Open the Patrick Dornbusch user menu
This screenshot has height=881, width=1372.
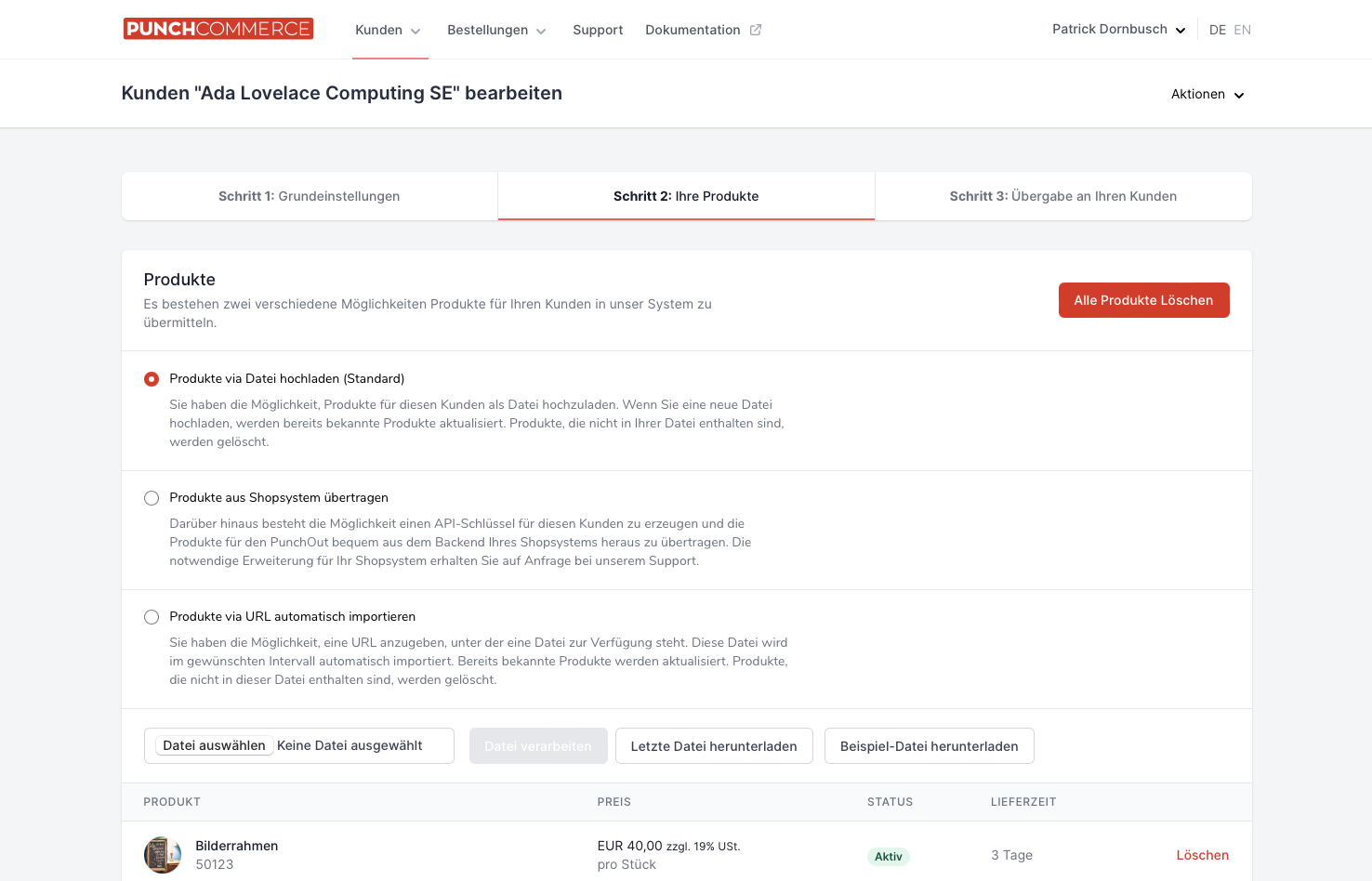click(x=1119, y=29)
